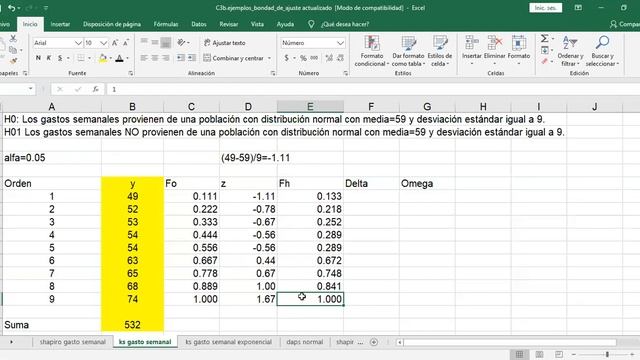Open Buscar y seleccionar menu
640x360 pixels.
point(602,51)
